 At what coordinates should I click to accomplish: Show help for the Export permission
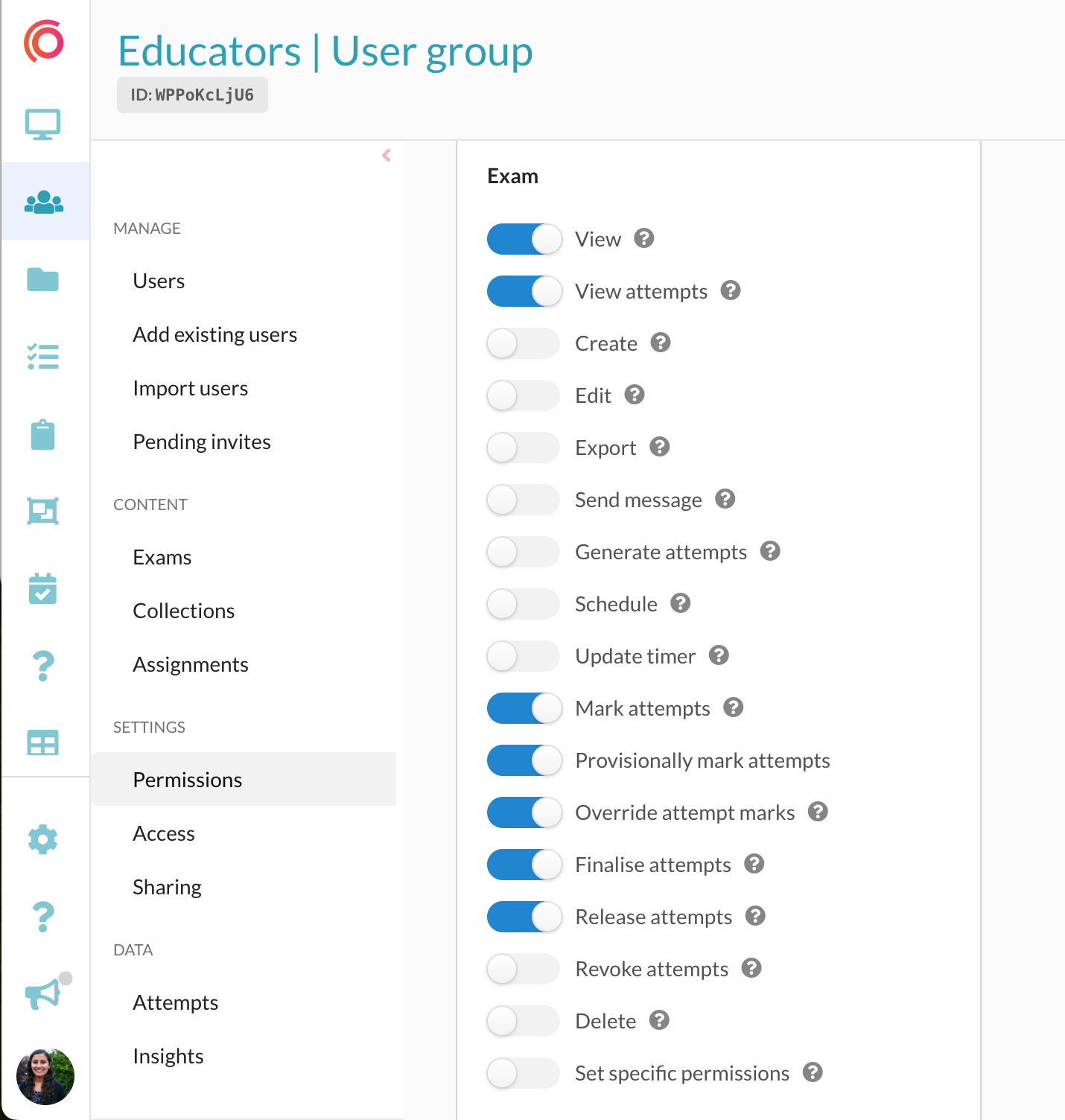tap(660, 447)
